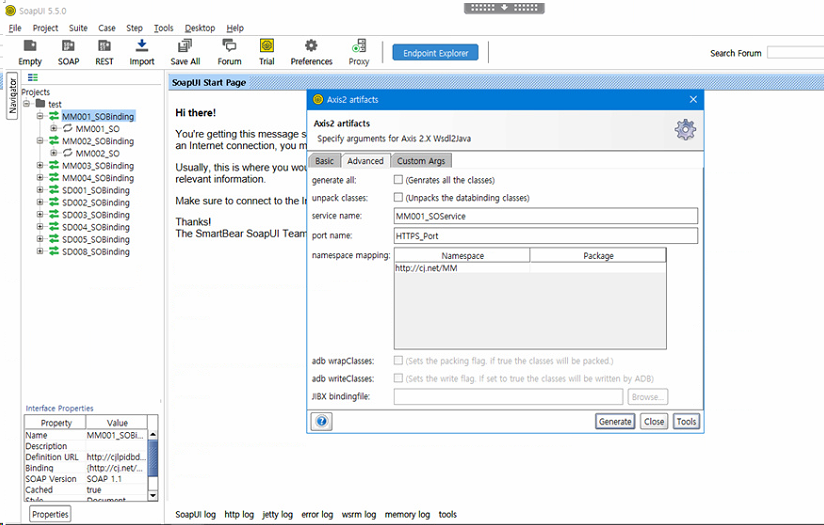Expand the MM003_SOBinding tree node
824x525 pixels.
39,165
